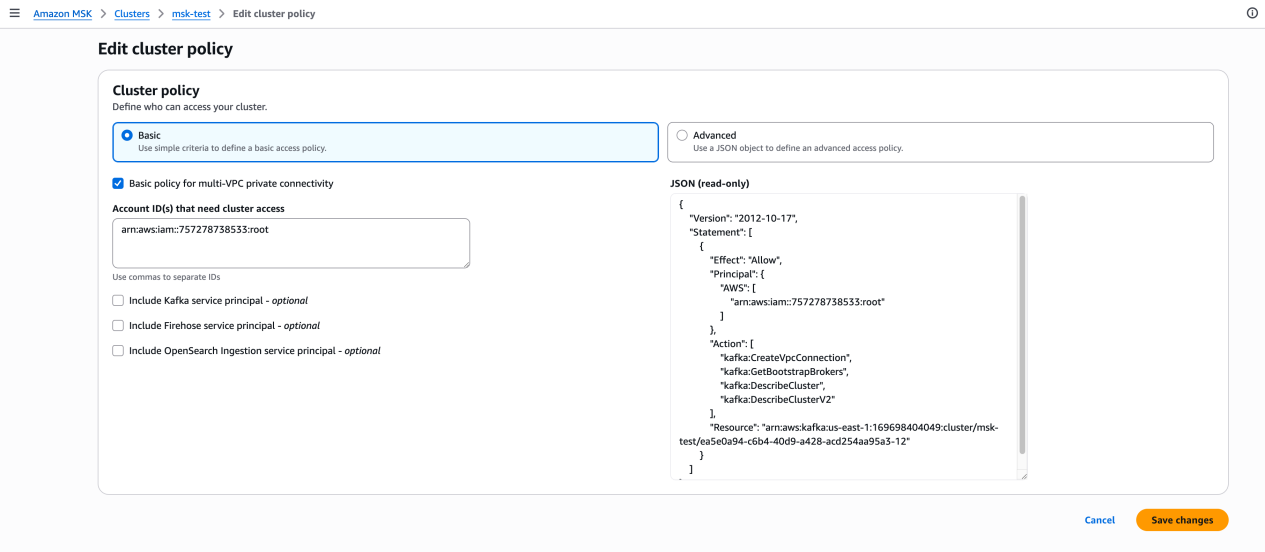
Task: Click the "Version": "2012-10-17" line
Action: pos(743,217)
